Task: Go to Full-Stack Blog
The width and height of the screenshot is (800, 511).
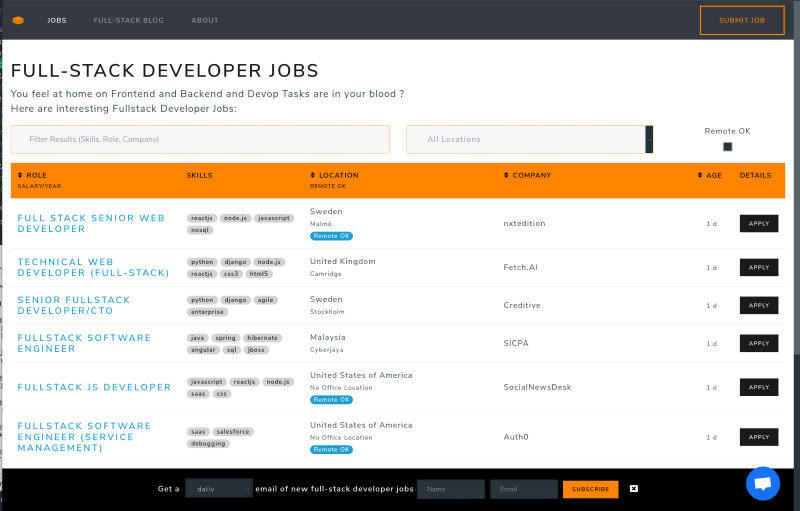Action: [x=129, y=20]
